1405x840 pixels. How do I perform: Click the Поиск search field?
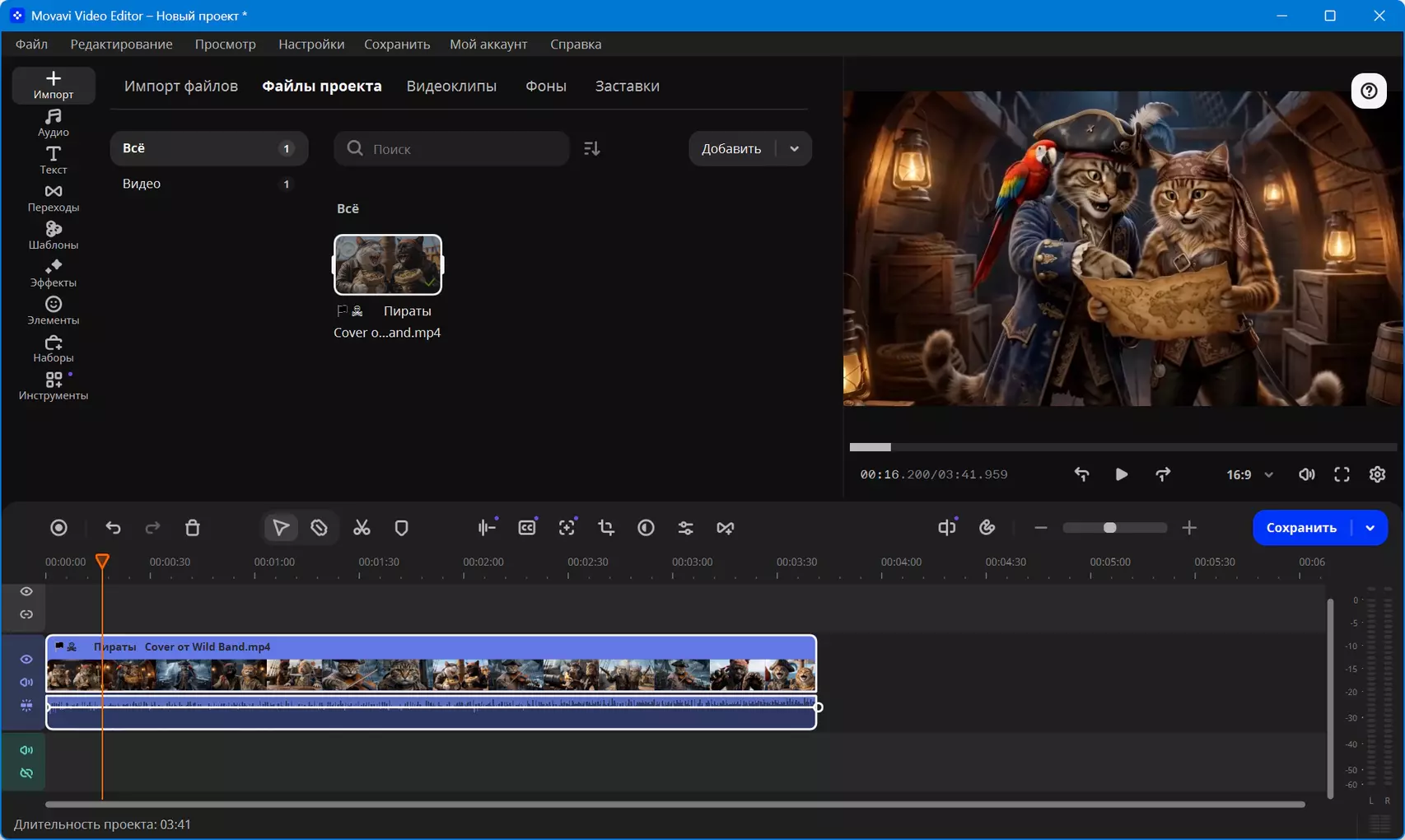pos(451,149)
